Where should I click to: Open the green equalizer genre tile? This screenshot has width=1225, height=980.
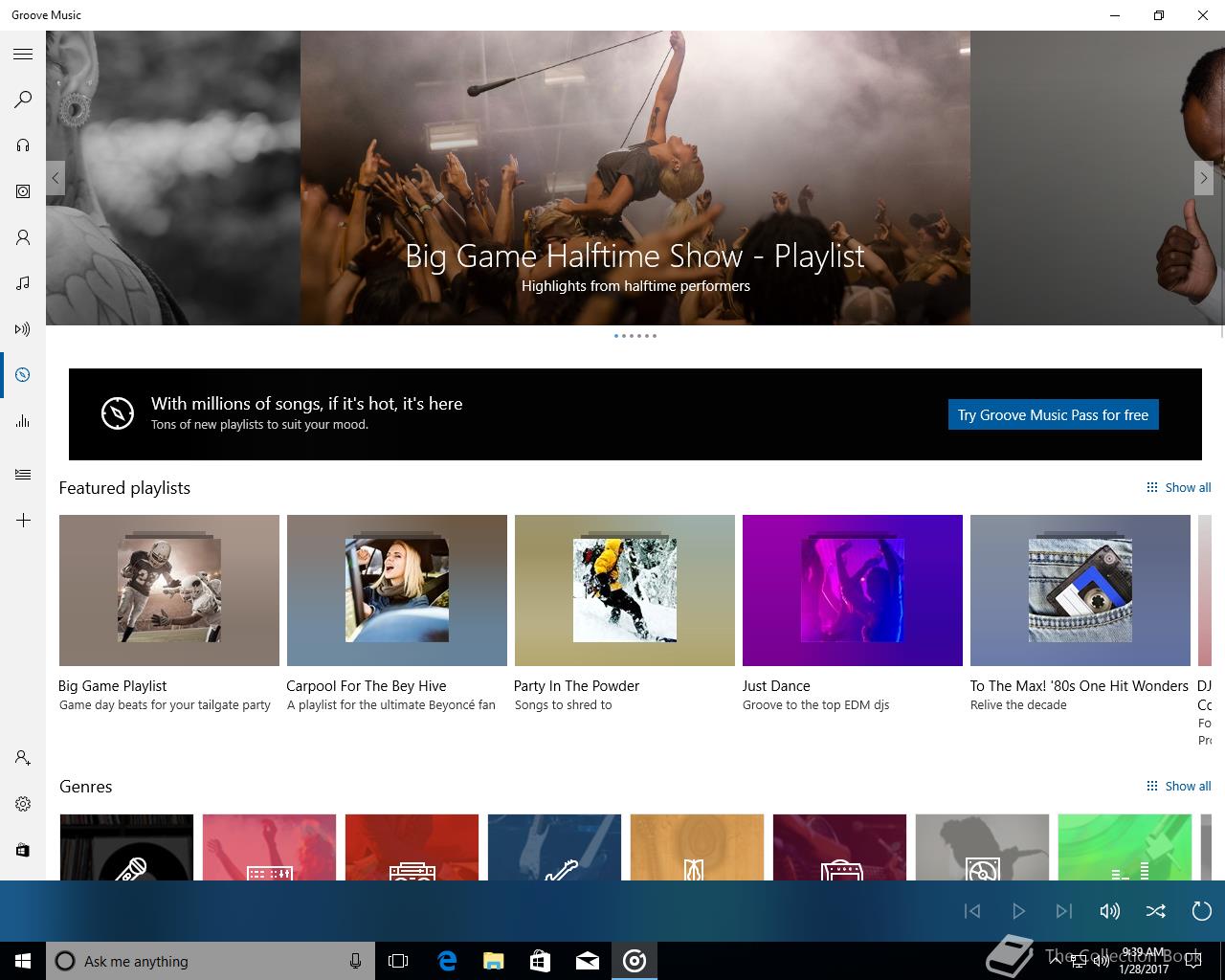[x=1125, y=847]
